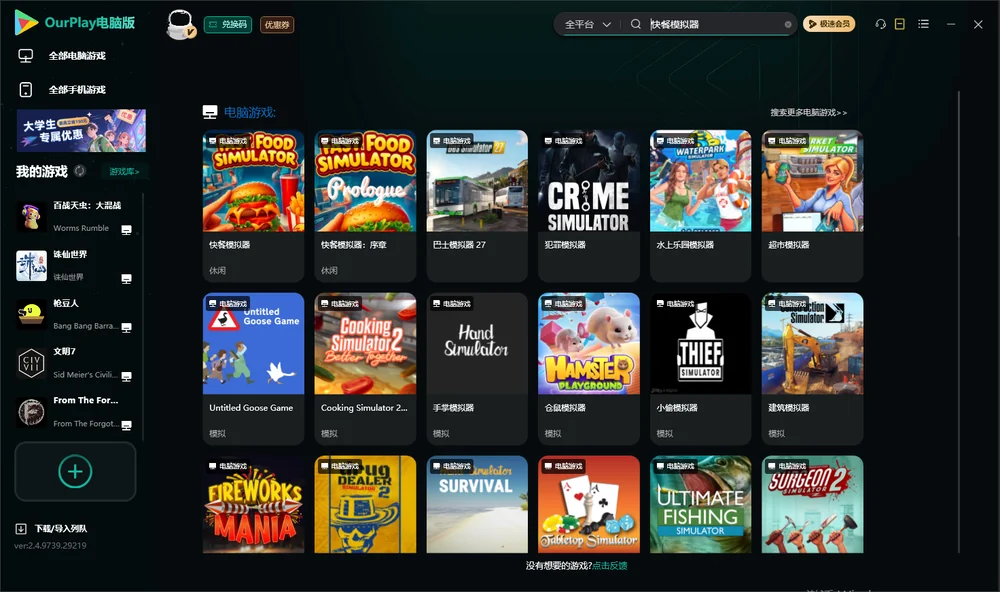This screenshot has height=592, width=1000.
Task: Click version text ver:2.4.9739.29219
Action: [x=50, y=545]
